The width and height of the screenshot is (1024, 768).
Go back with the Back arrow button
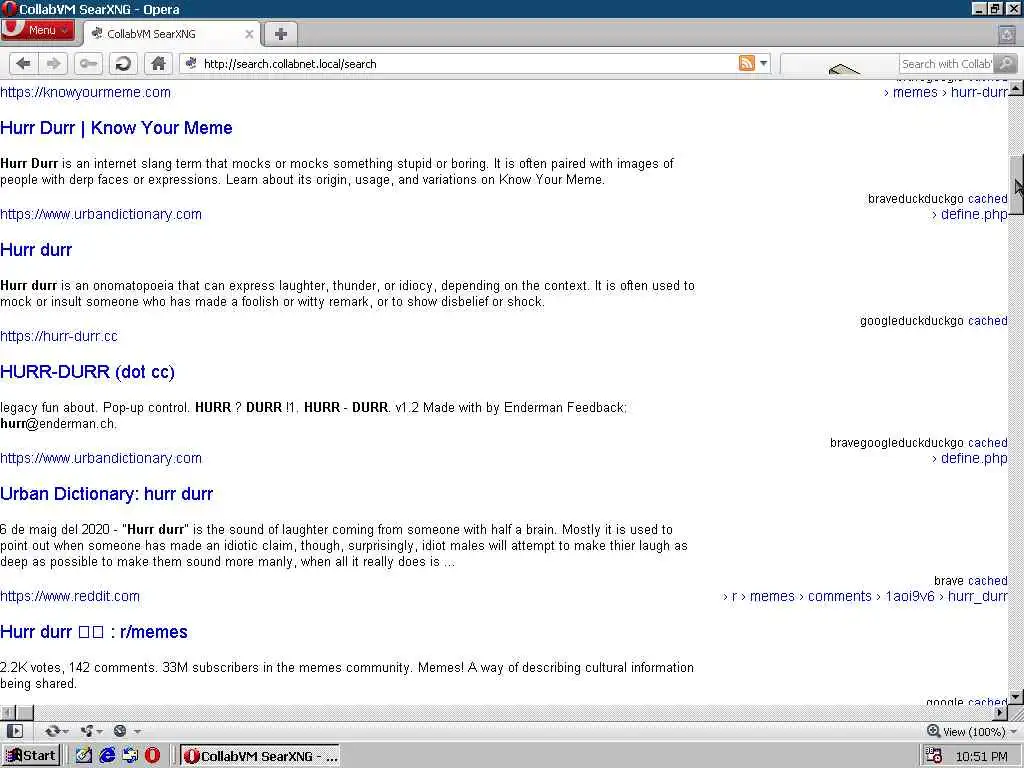[24, 63]
